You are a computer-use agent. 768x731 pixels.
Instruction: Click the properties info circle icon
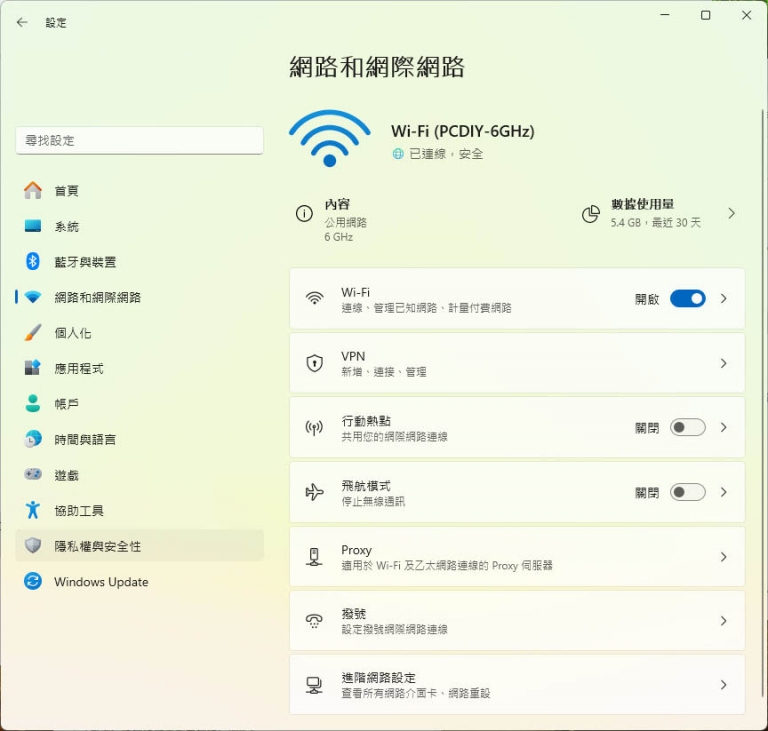coord(304,214)
